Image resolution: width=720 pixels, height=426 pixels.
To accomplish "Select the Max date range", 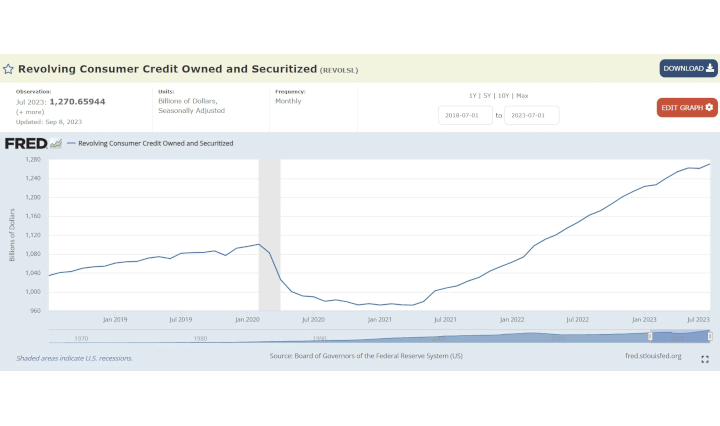I will [x=522, y=95].
